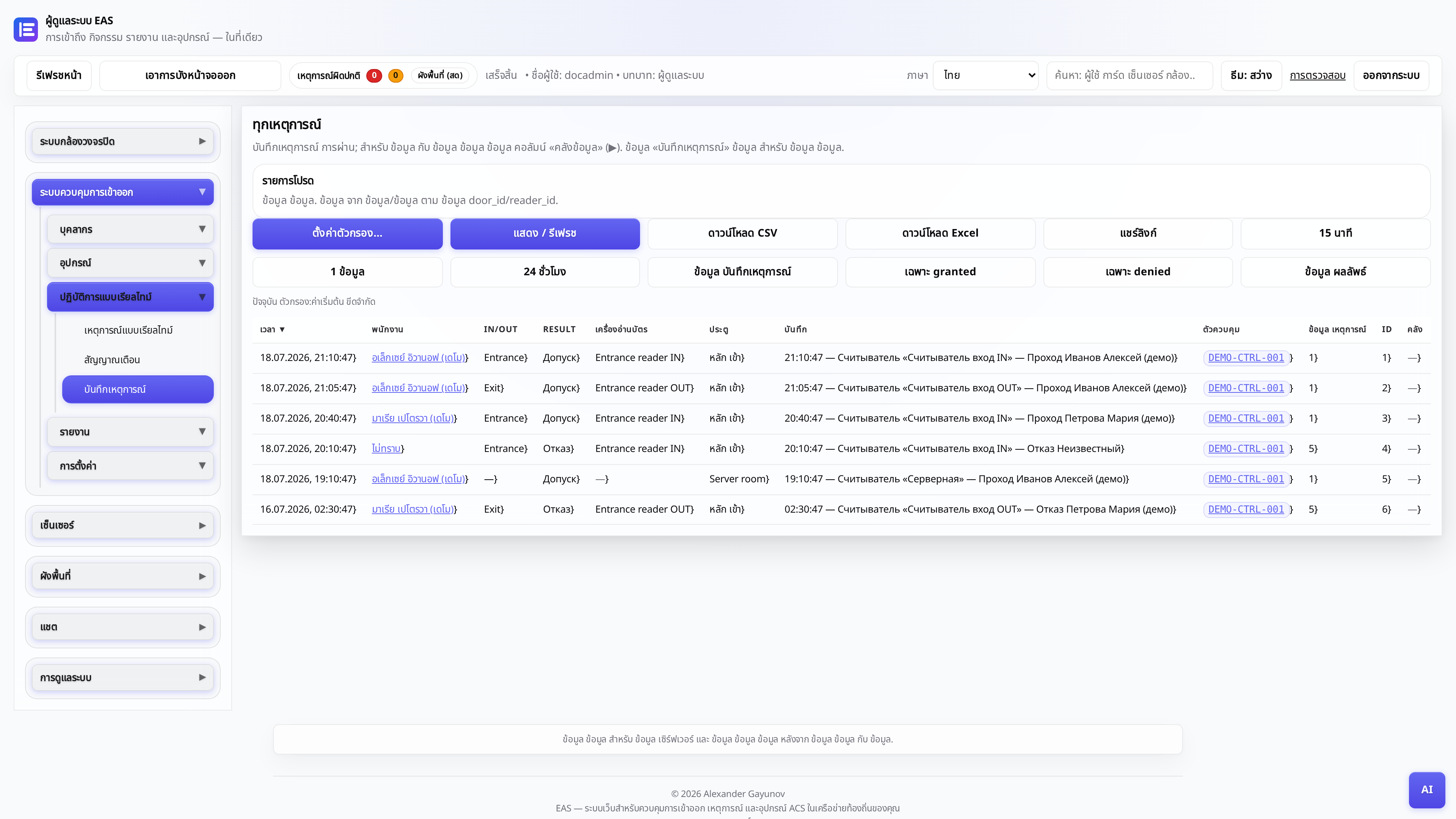Sort by the เวลา column header
Screen dimensions: 1456x819
click(x=273, y=329)
